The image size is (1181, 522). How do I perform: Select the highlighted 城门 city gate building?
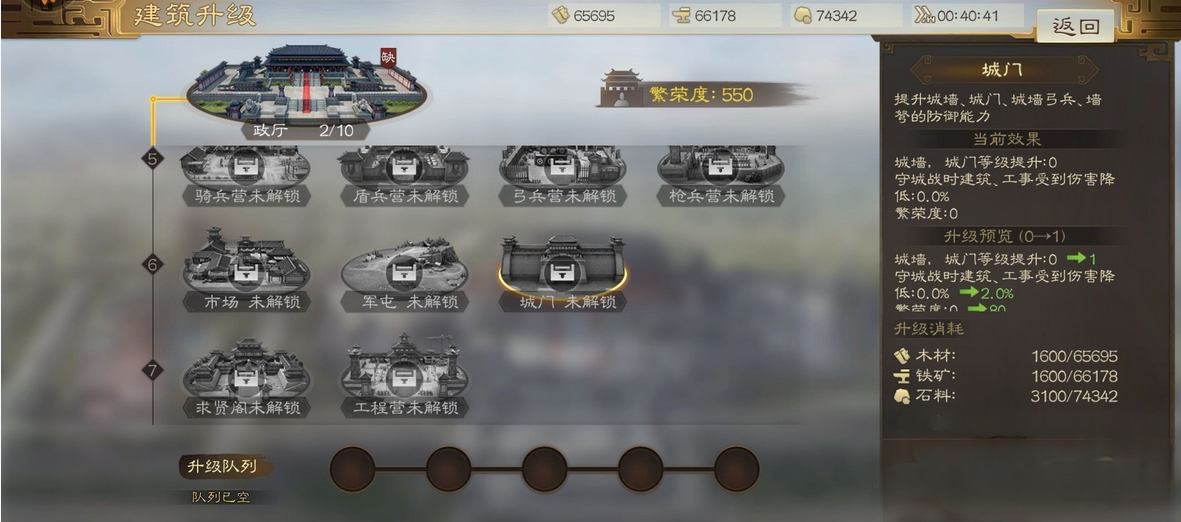tap(563, 273)
